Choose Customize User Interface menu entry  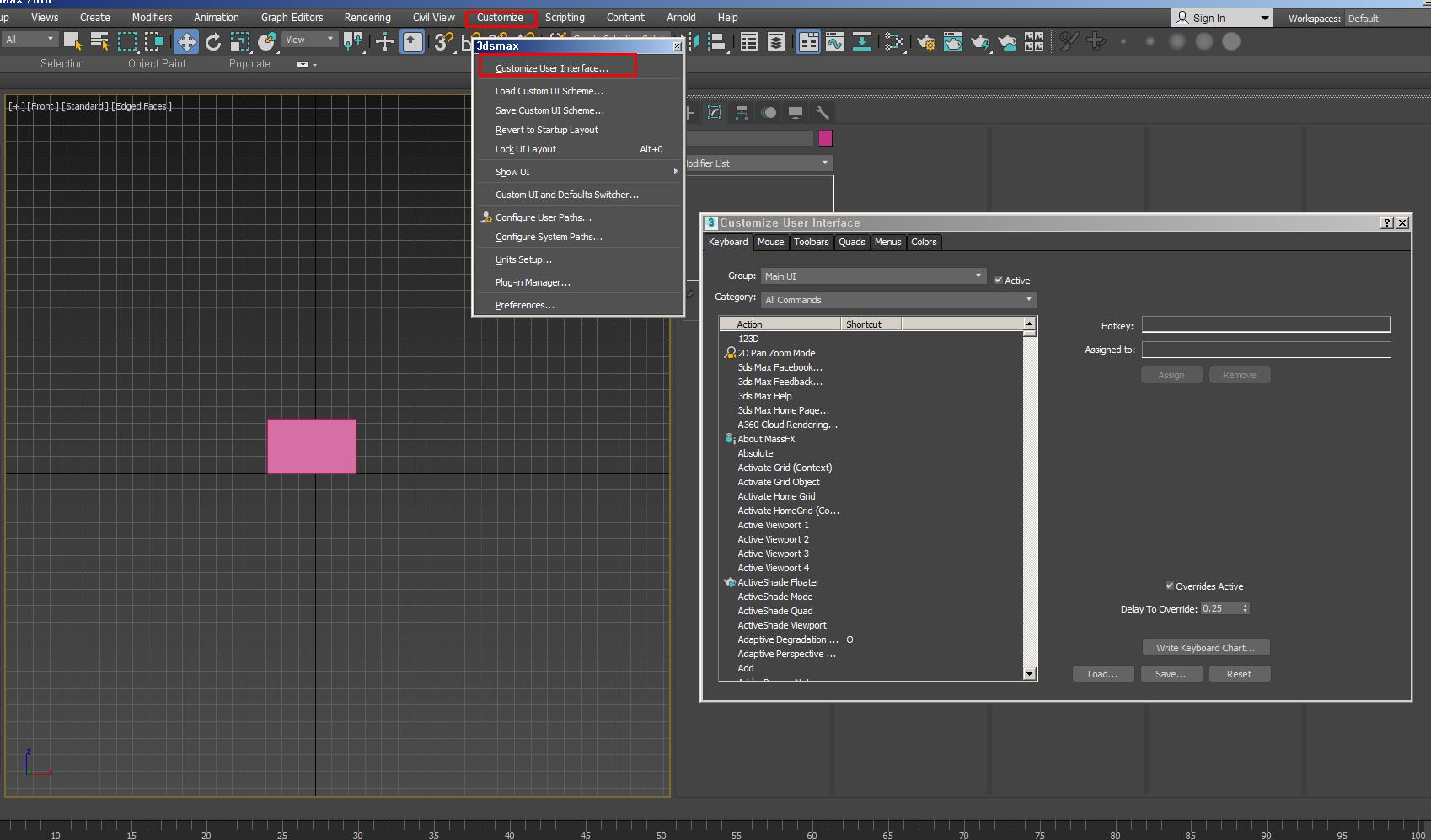[552, 68]
